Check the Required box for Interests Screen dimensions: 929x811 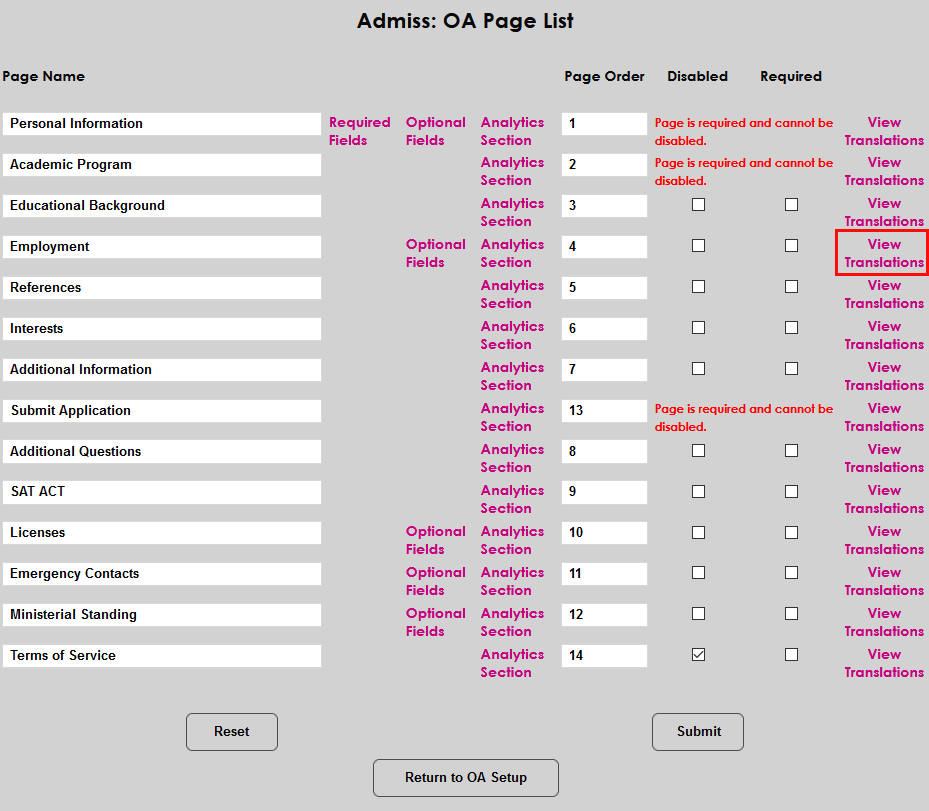[791, 327]
